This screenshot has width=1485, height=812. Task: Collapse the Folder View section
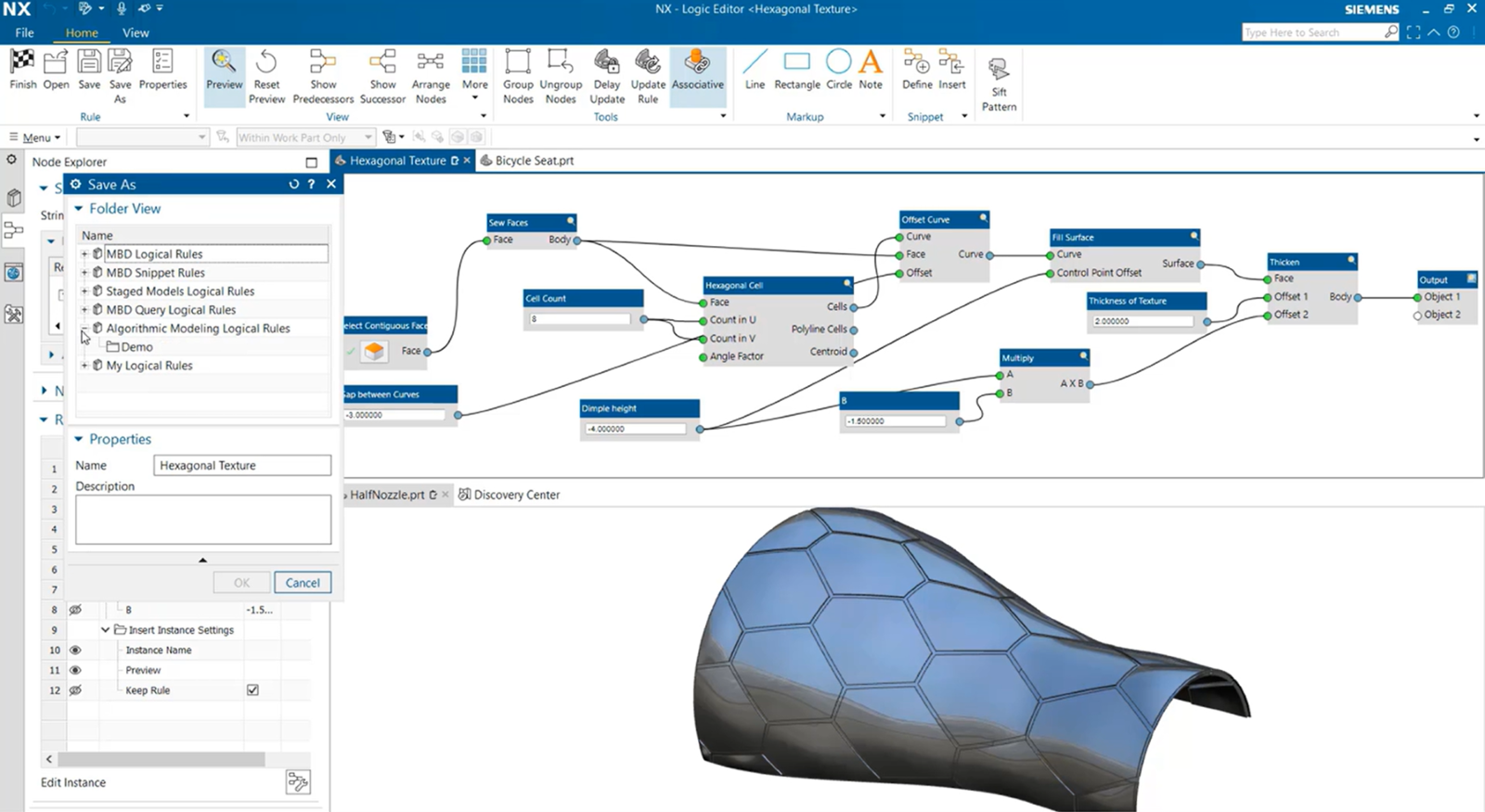tap(79, 208)
